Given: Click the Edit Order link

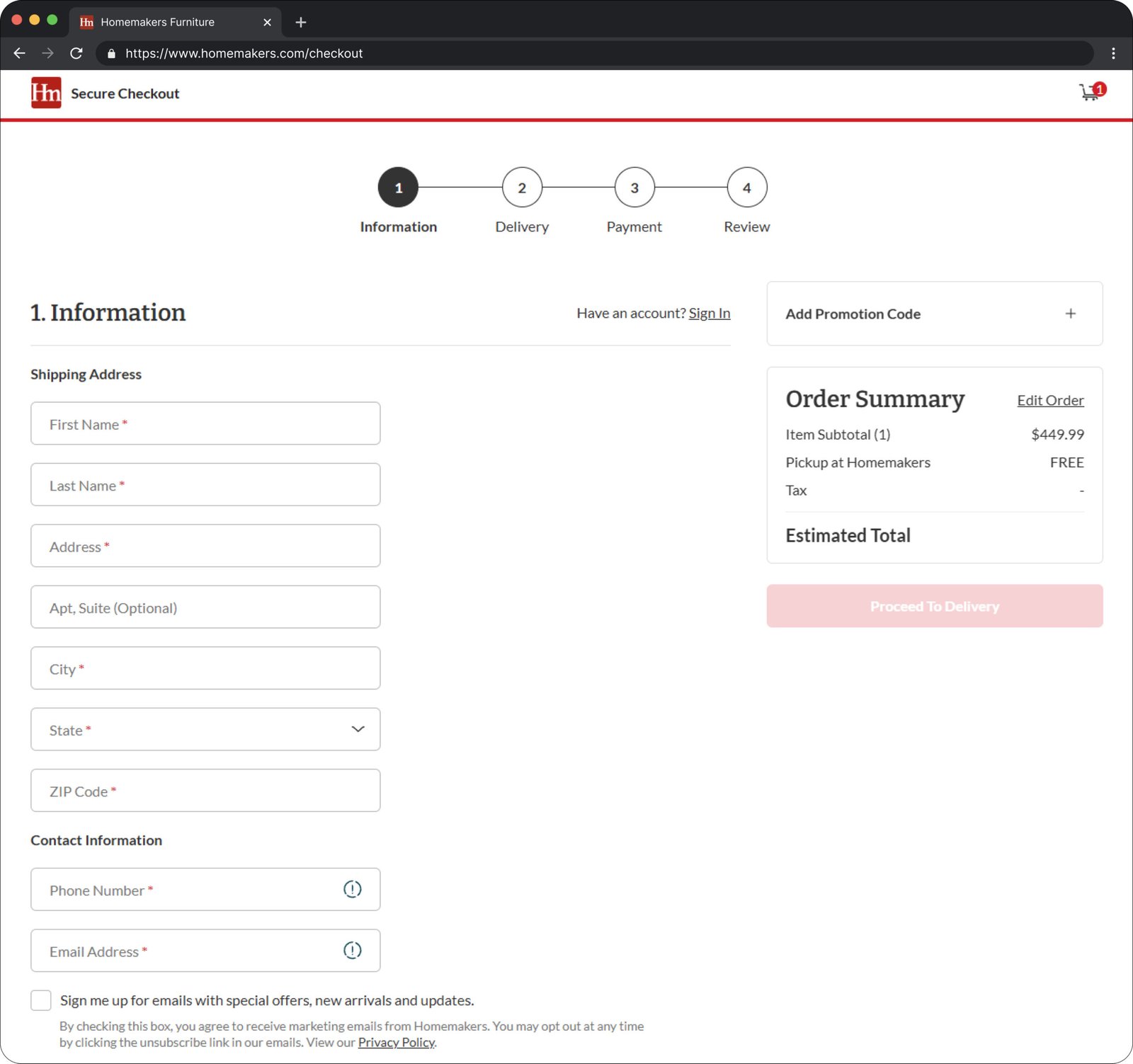Looking at the screenshot, I should (x=1050, y=400).
